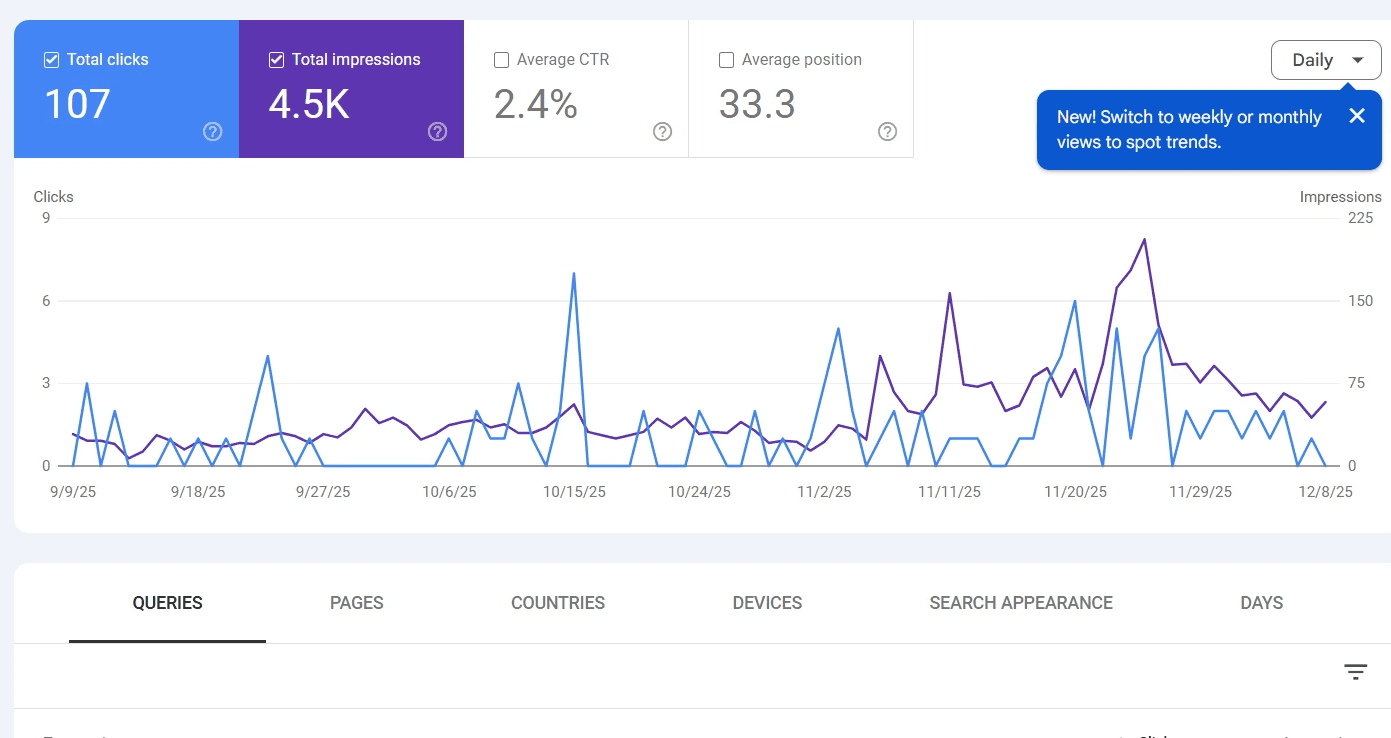Click the 11/2/25 date label on chart axis

pyautogui.click(x=824, y=492)
